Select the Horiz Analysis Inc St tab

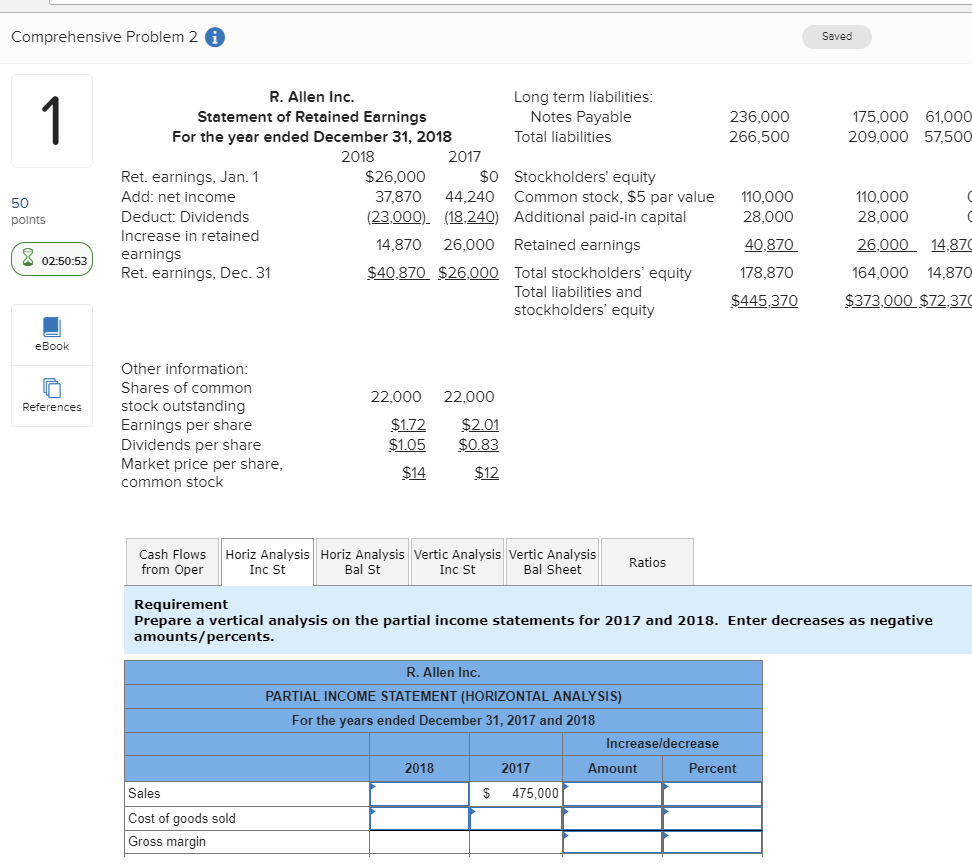(x=266, y=562)
